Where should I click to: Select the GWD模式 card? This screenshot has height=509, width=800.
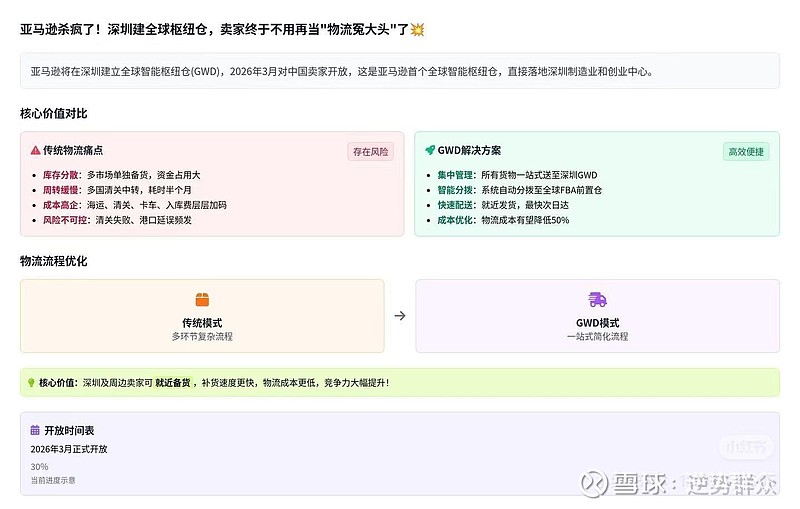click(597, 316)
